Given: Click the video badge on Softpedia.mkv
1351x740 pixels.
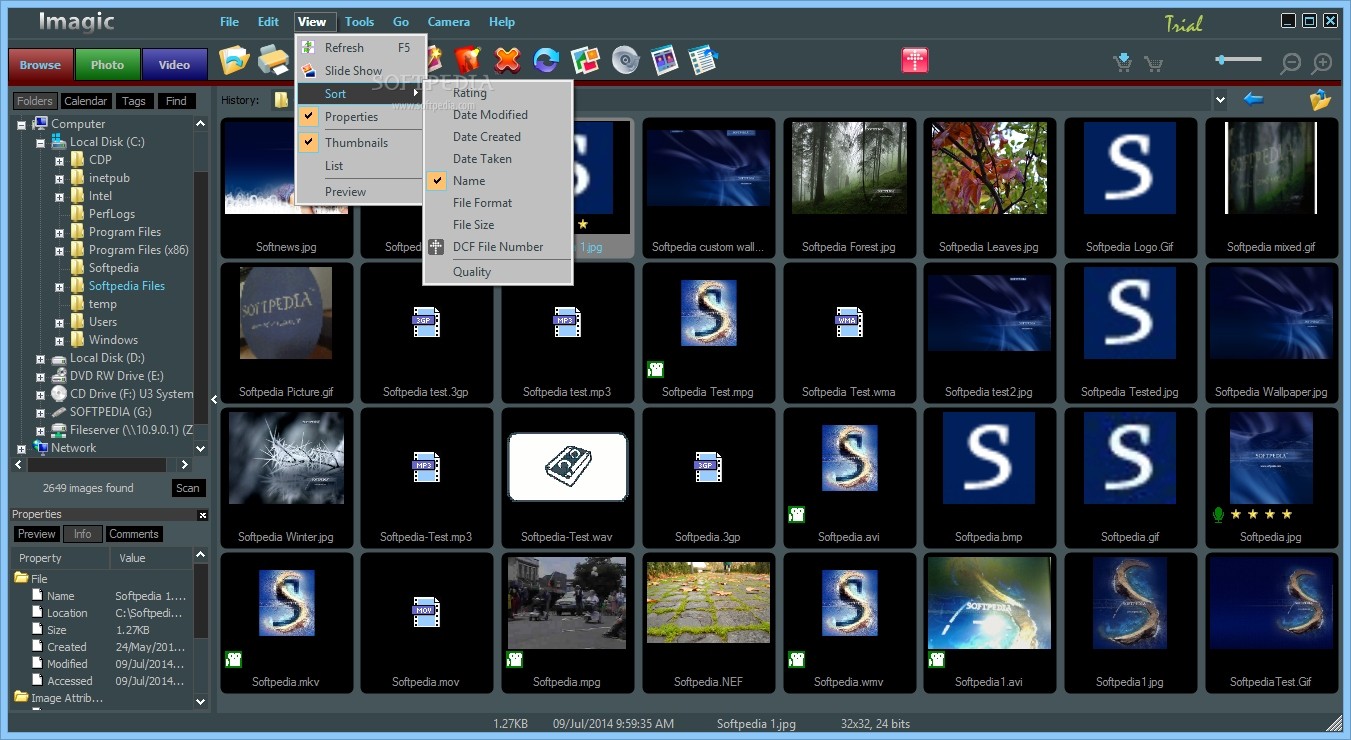Looking at the screenshot, I should pos(233,659).
